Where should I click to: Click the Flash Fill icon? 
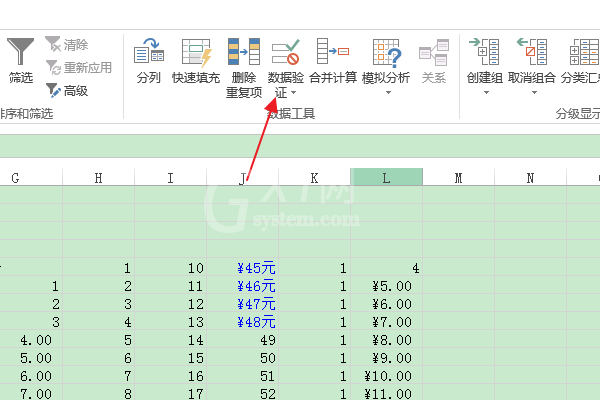click(x=196, y=52)
